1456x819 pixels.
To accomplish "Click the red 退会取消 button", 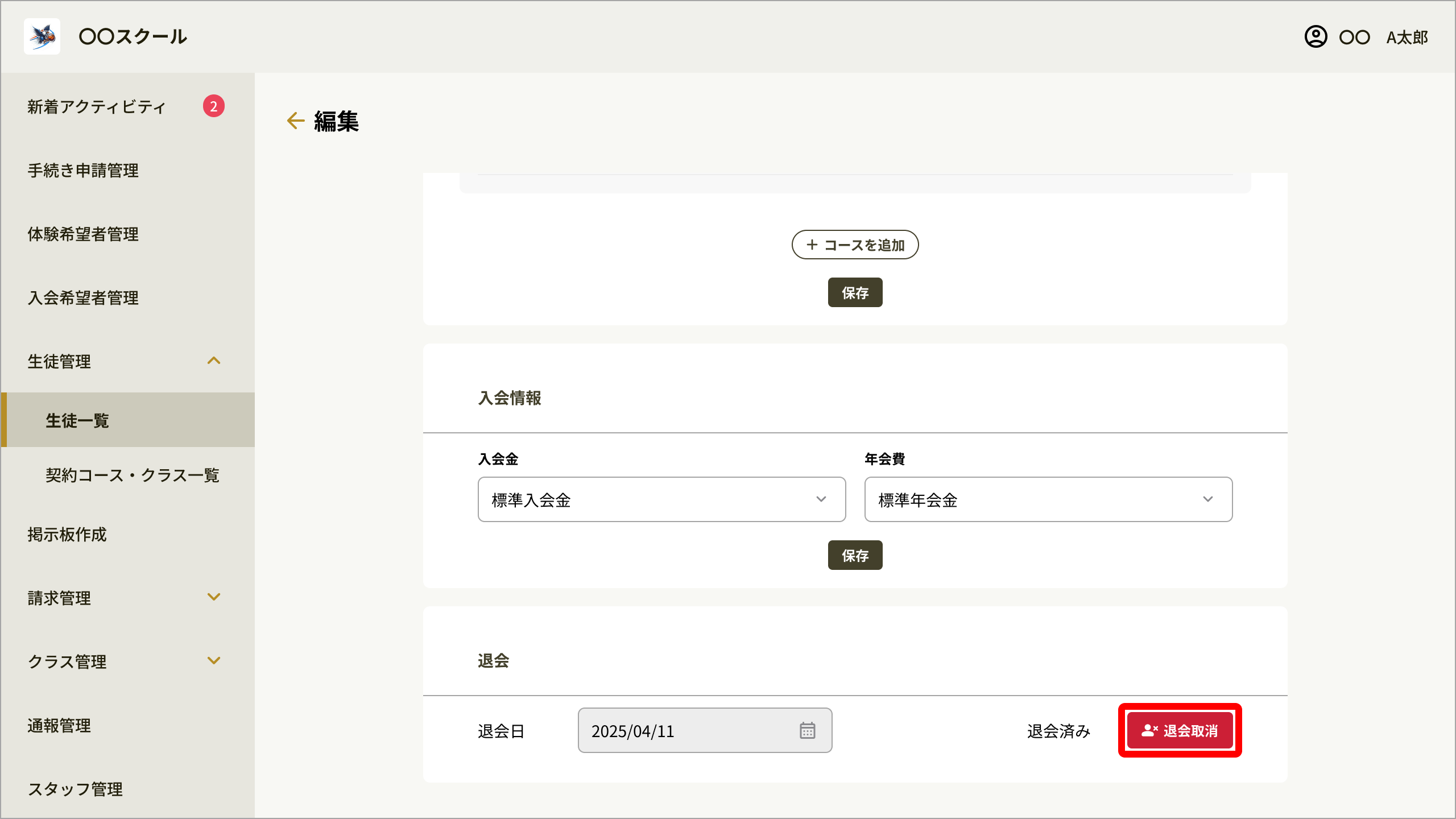I will pos(1180,730).
